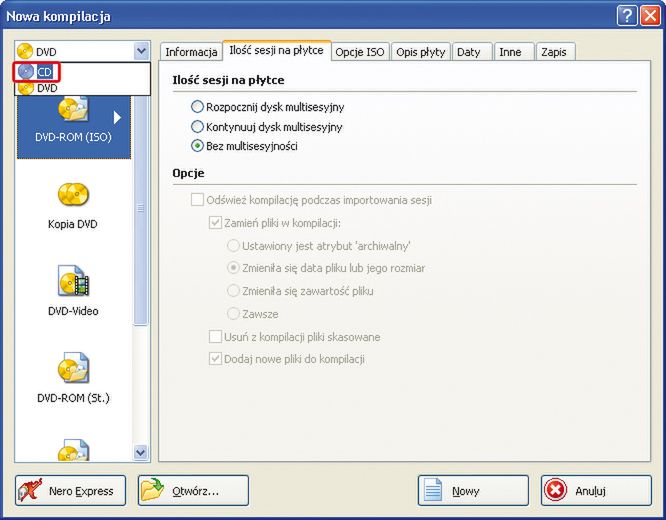The height and width of the screenshot is (520, 666).
Task: Select the CD option in dropdown list
Action: pyautogui.click(x=83, y=72)
